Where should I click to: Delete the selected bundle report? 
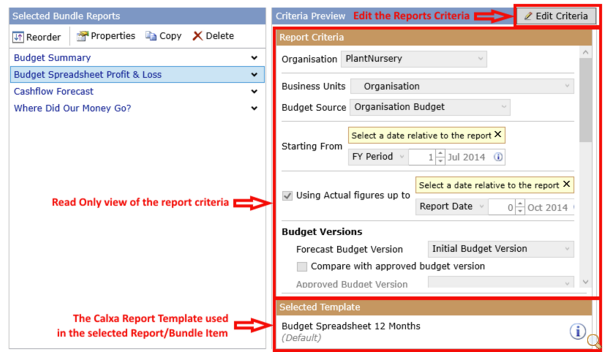tap(213, 36)
